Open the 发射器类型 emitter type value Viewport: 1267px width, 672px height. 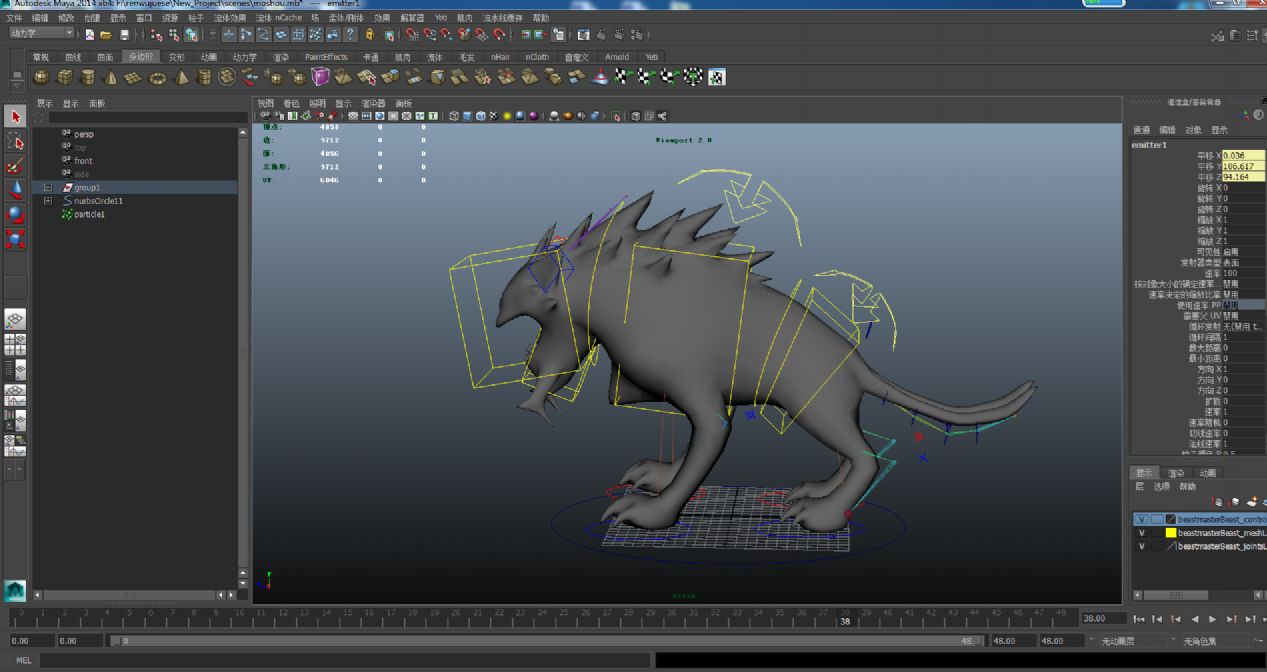coord(1243,263)
